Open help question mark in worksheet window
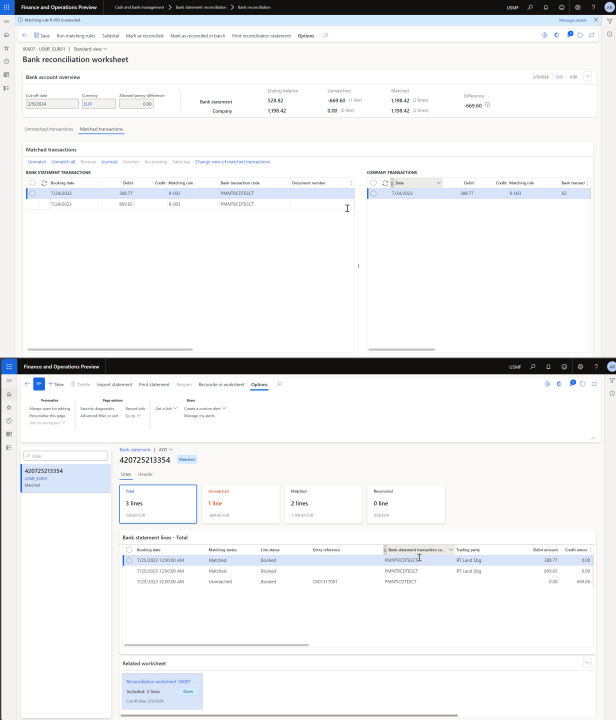616x720 pixels. pyautogui.click(x=594, y=7)
